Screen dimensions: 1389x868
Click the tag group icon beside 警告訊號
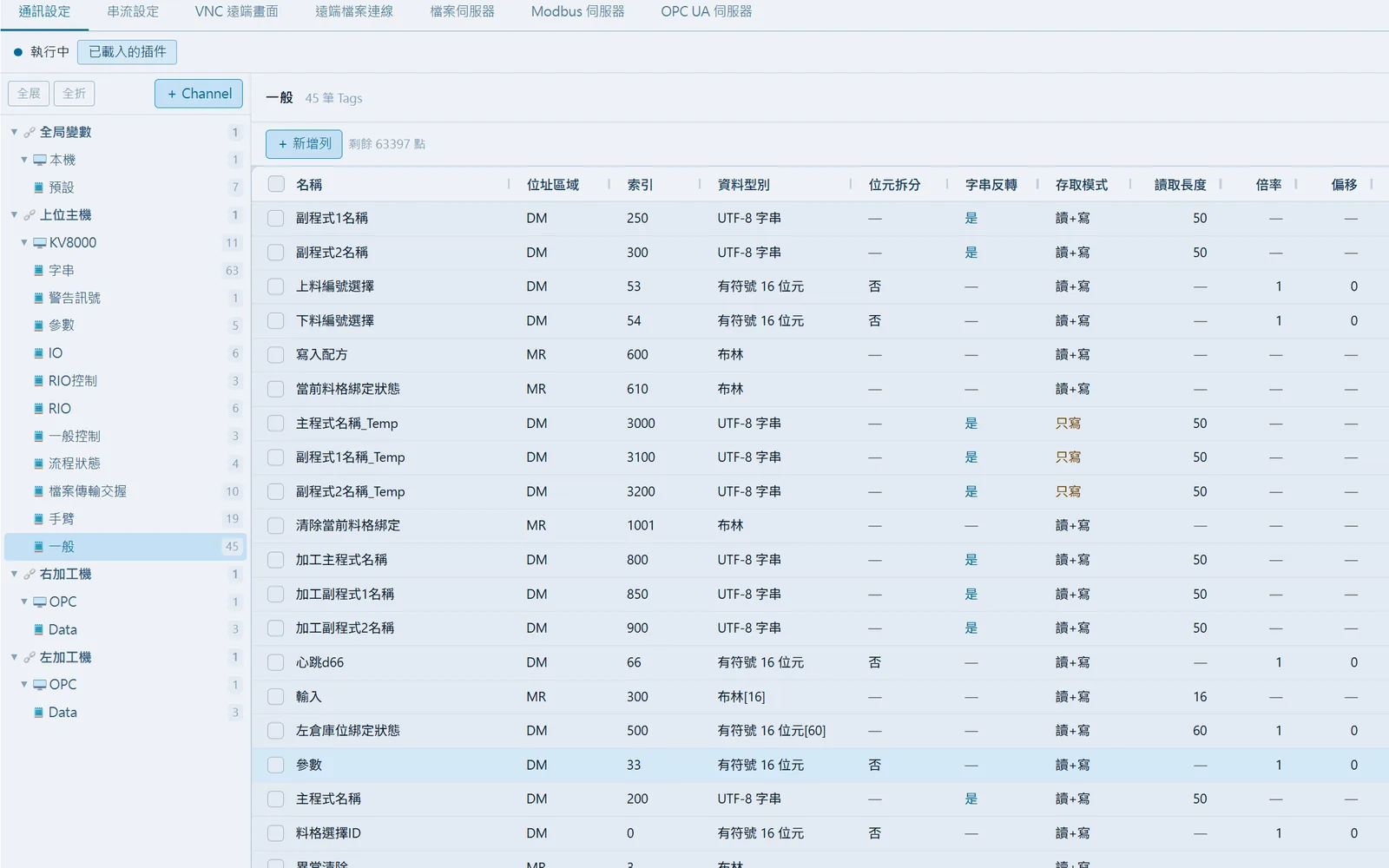tap(38, 298)
